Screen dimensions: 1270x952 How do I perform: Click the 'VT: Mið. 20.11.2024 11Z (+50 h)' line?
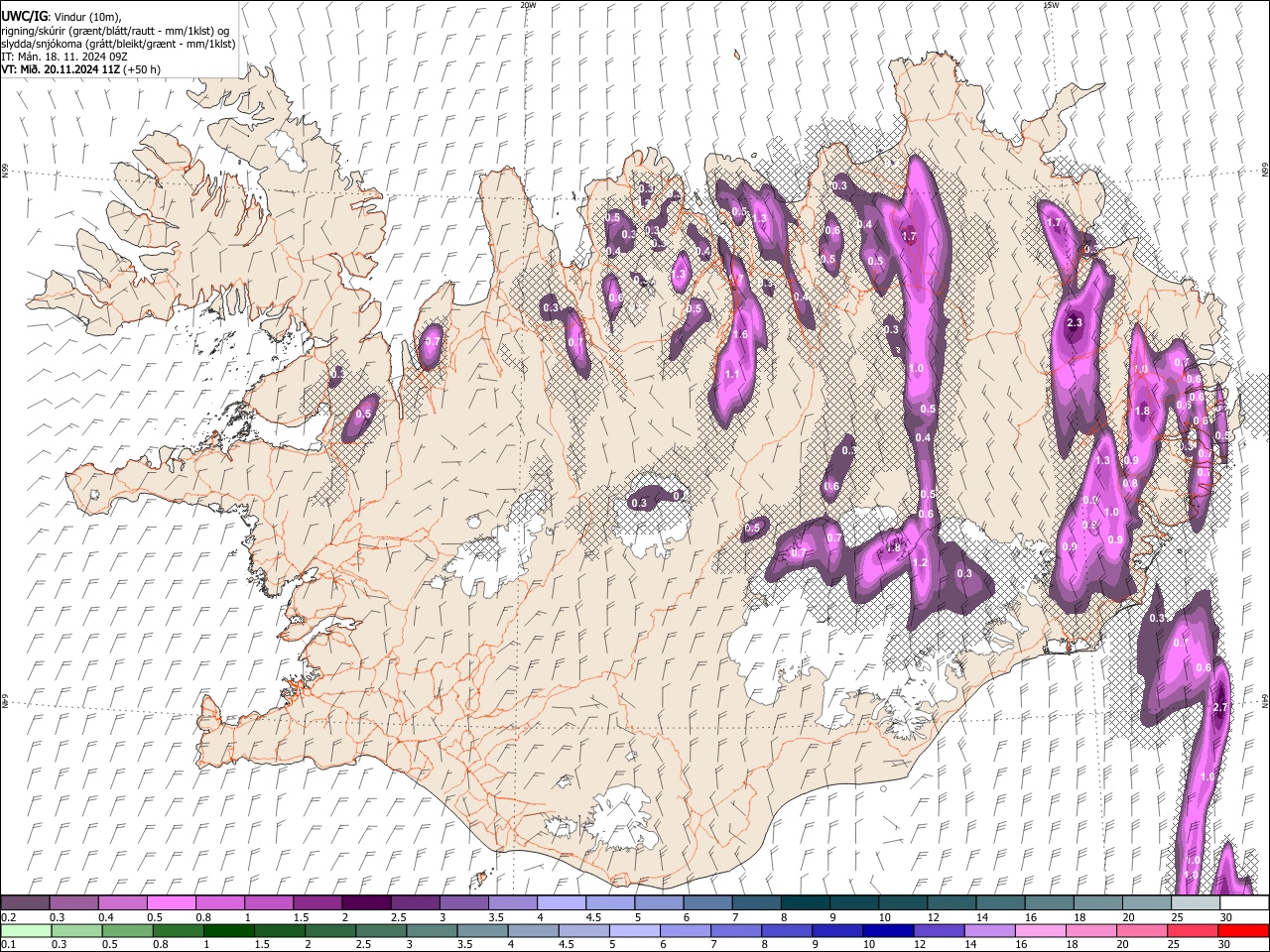80,69
